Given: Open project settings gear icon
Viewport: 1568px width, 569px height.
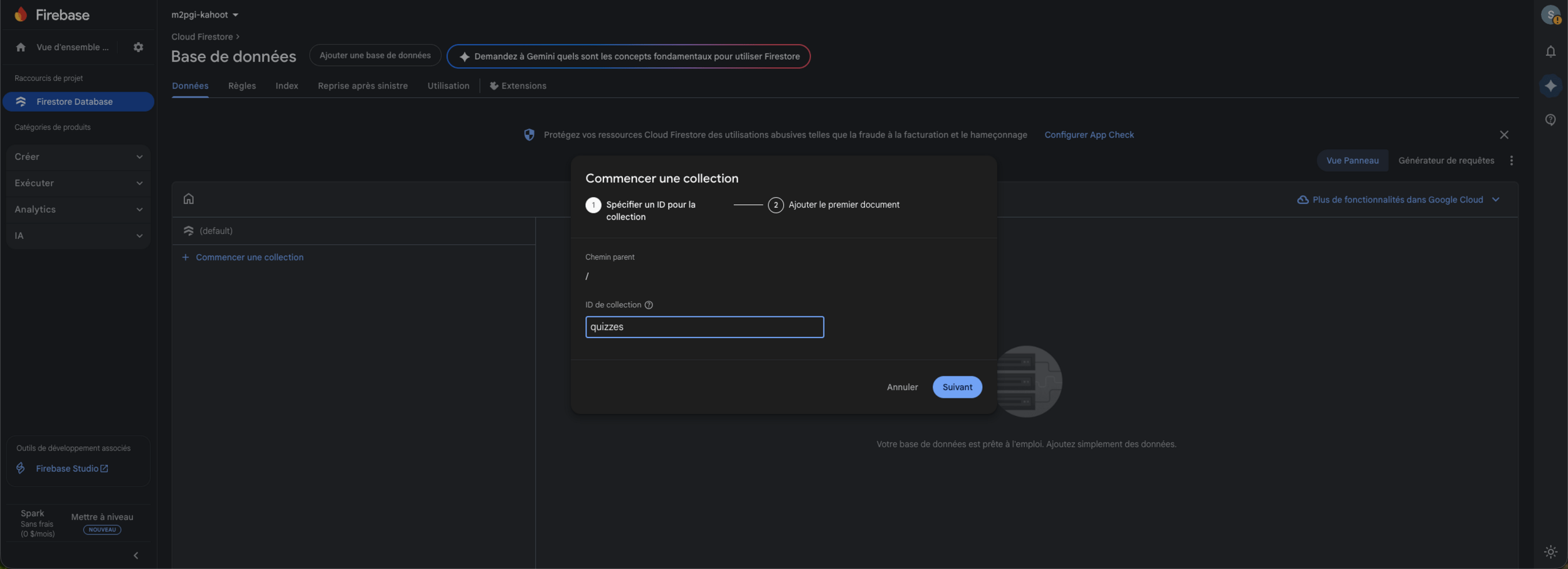Looking at the screenshot, I should point(139,47).
